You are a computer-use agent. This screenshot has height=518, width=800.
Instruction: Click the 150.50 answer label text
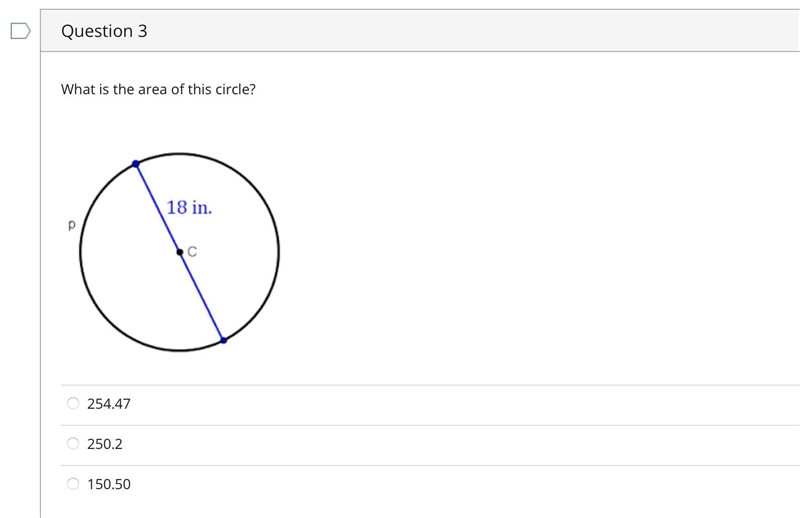pyautogui.click(x=109, y=484)
